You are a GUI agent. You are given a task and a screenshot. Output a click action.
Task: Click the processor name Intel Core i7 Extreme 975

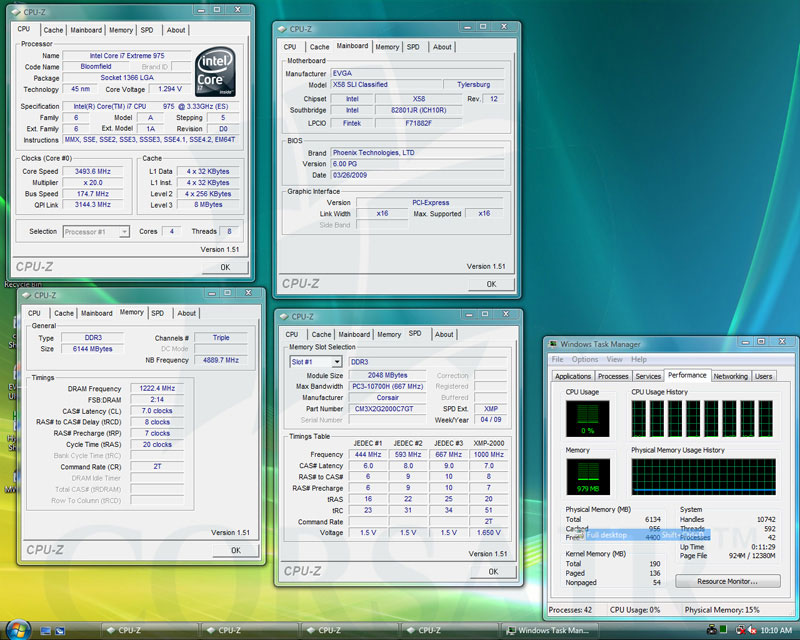127,56
